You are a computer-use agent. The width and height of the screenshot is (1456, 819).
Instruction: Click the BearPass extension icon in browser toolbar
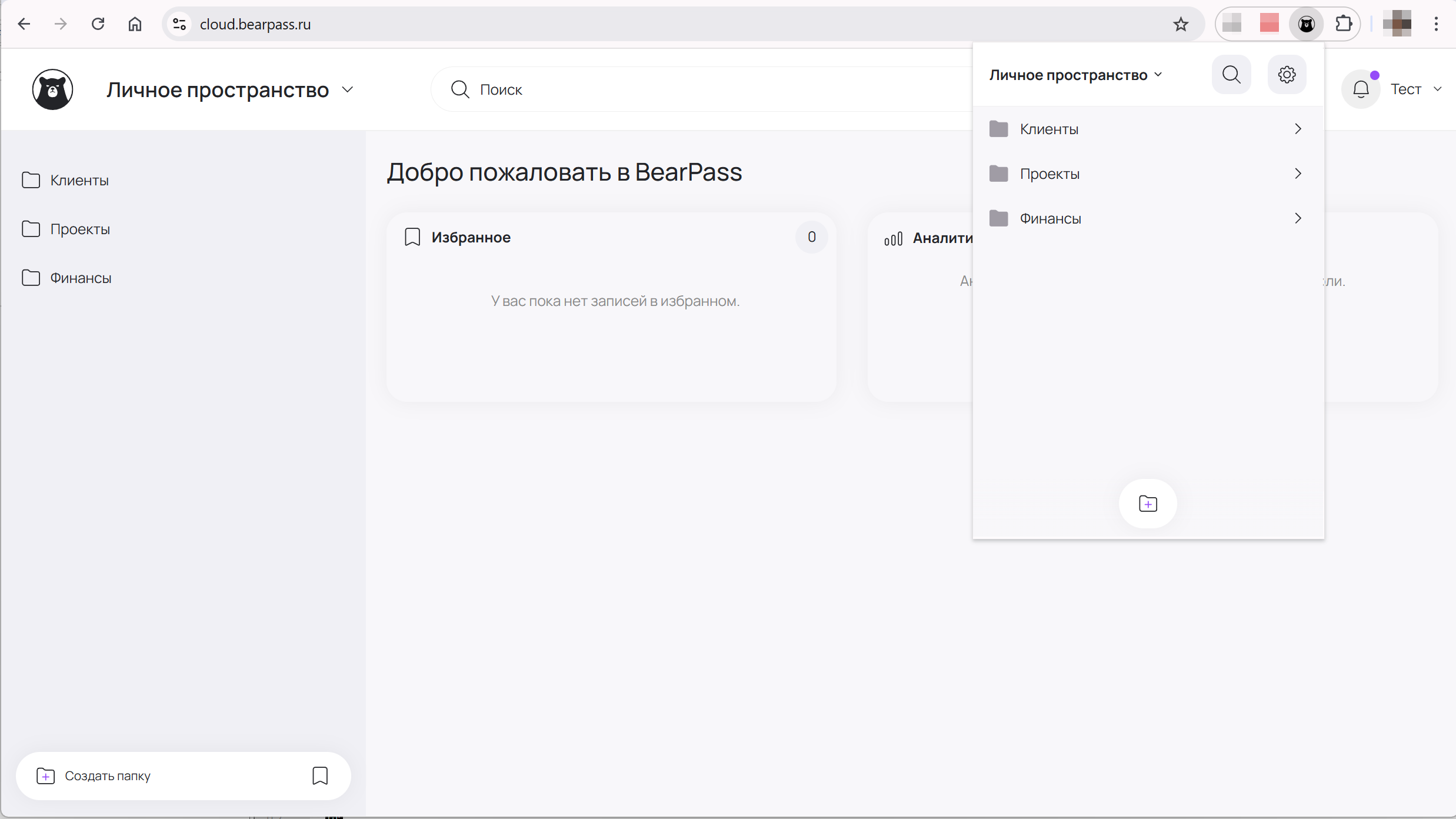1306,24
